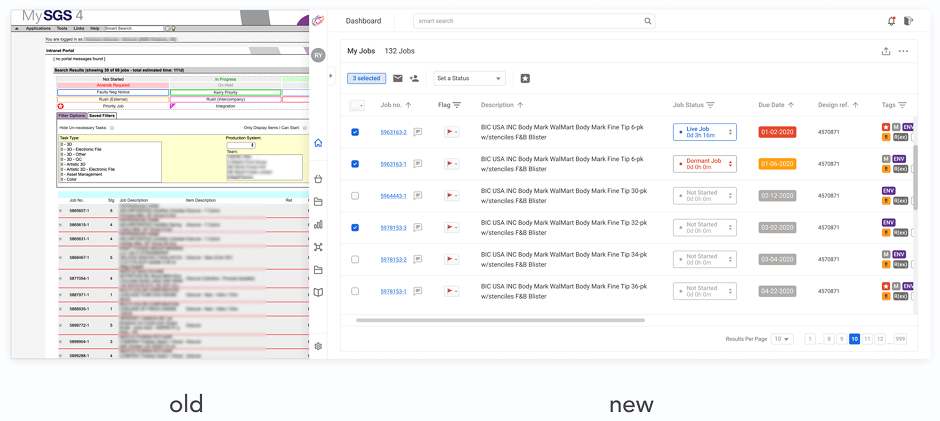Viewport: 940px width, 421px height.
Task: Open the notifications bell in new dashboard
Action: point(891,21)
